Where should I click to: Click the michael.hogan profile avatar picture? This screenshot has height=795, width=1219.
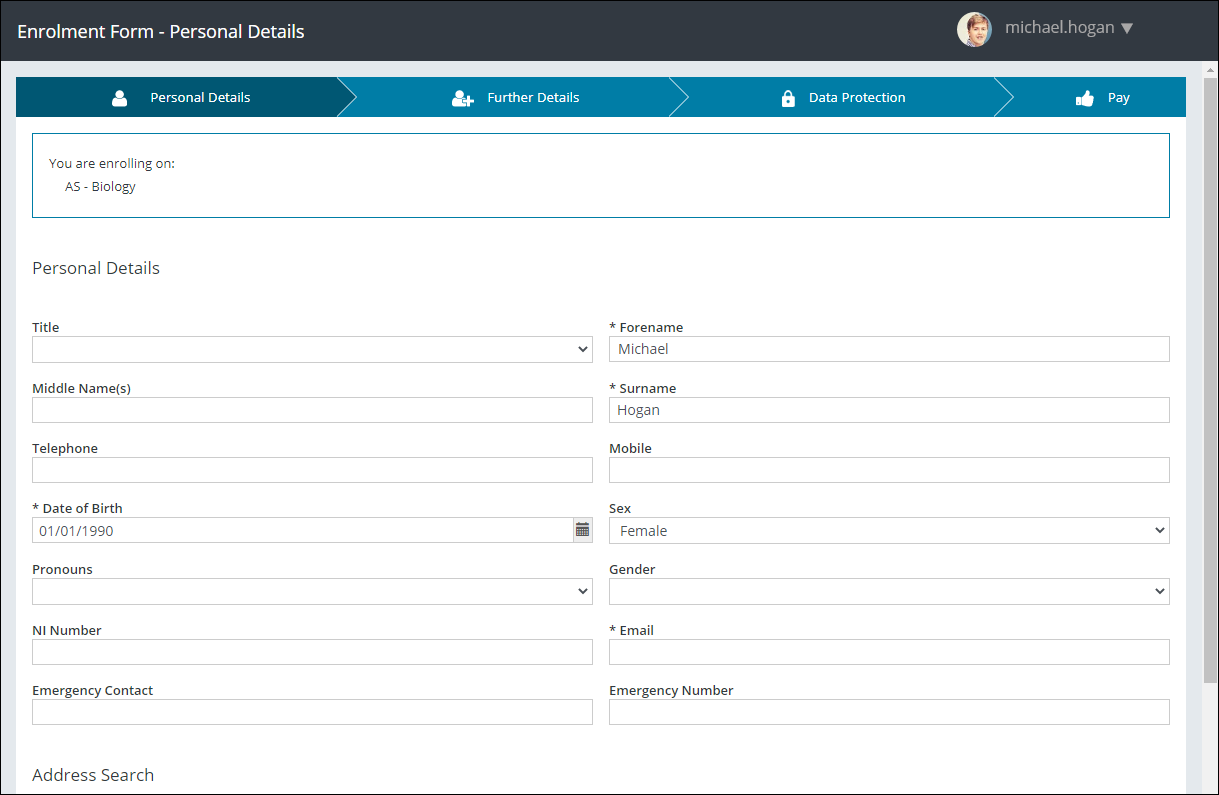click(974, 29)
